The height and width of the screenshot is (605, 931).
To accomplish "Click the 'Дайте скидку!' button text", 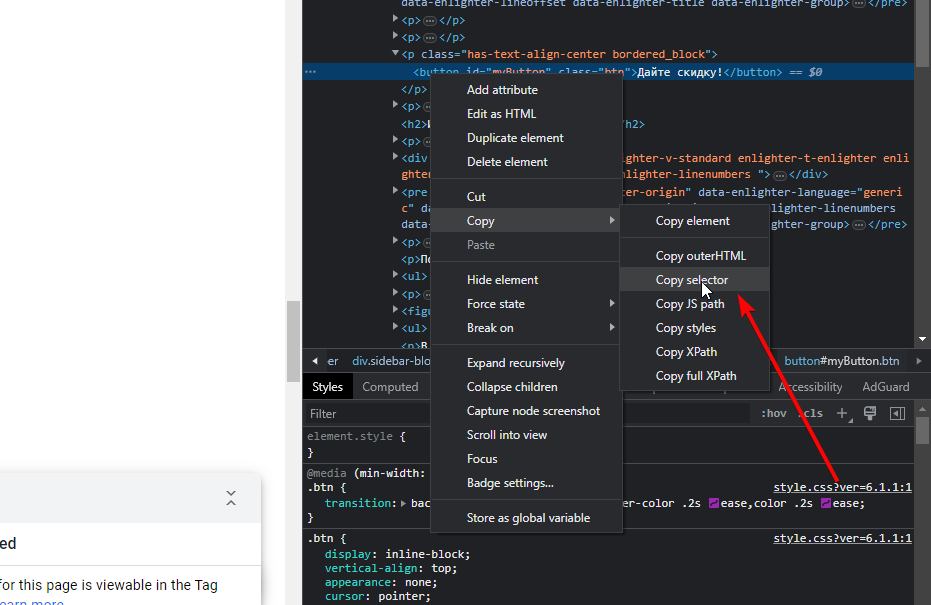I will 680,72.
